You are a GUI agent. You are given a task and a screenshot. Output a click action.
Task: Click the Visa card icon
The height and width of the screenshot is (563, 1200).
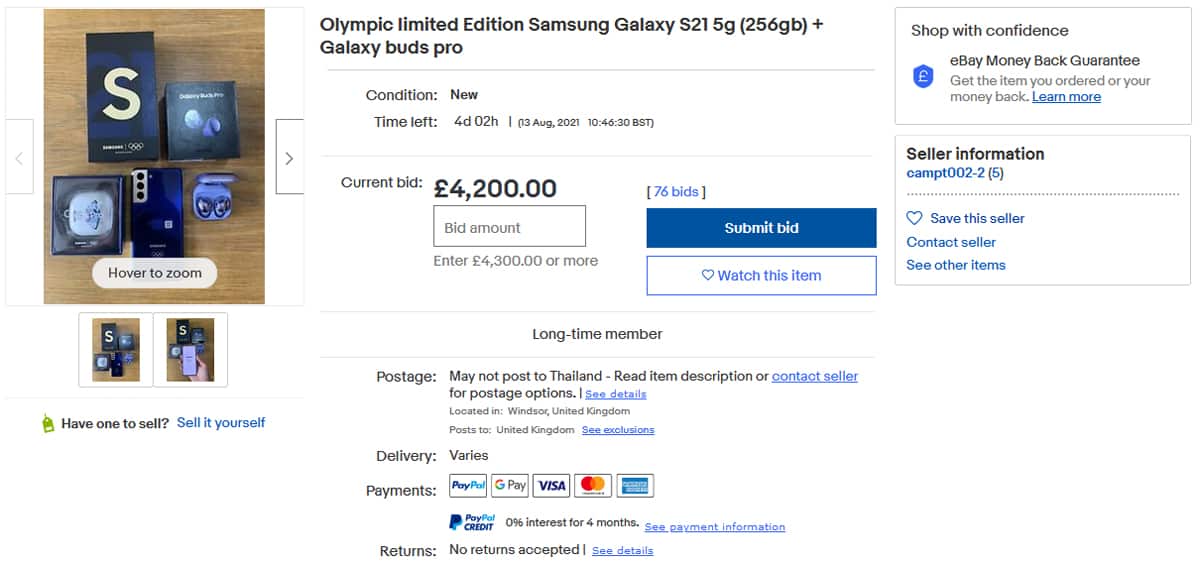coord(551,486)
